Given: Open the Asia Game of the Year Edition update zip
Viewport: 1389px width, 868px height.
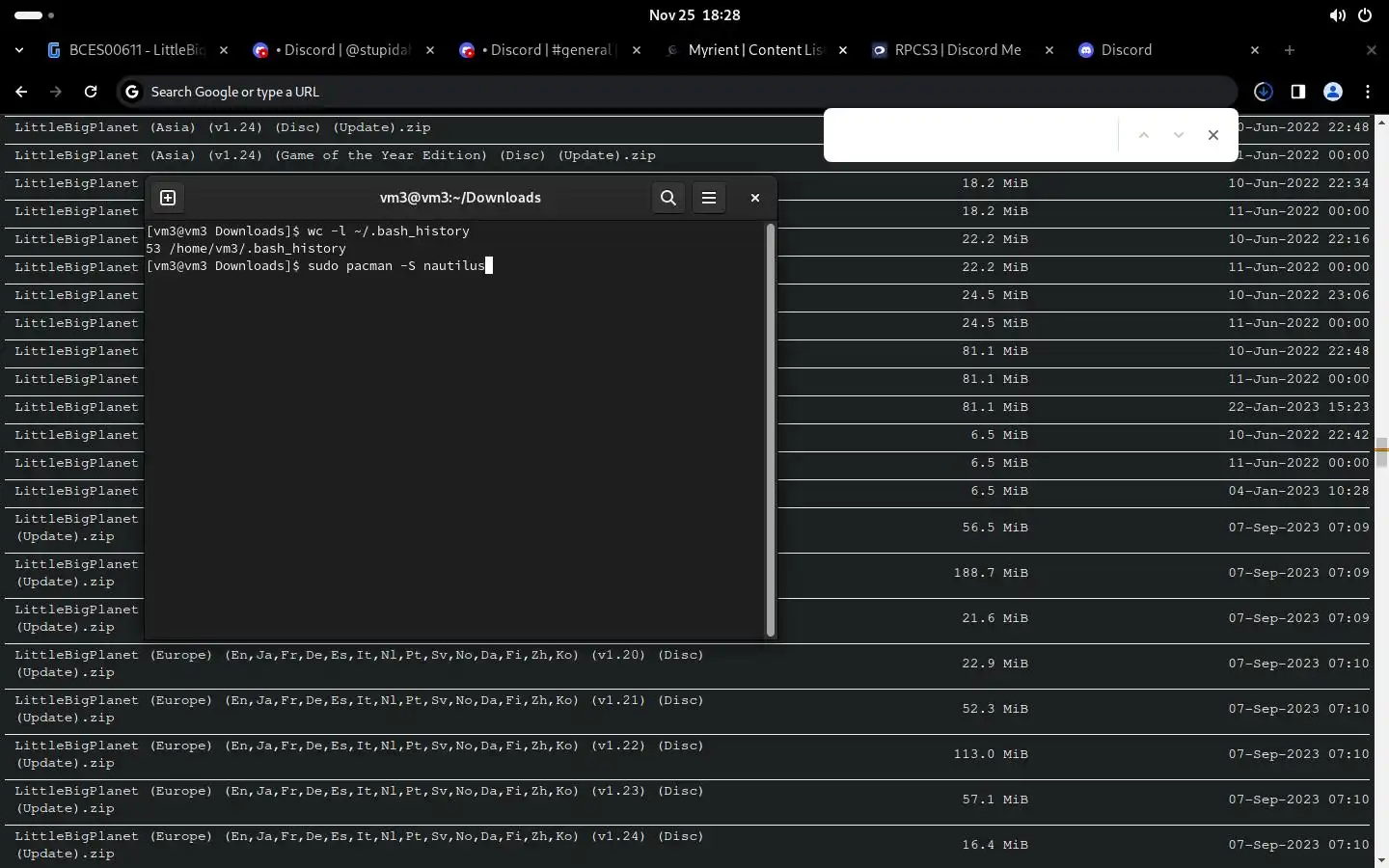Looking at the screenshot, I should pyautogui.click(x=335, y=155).
